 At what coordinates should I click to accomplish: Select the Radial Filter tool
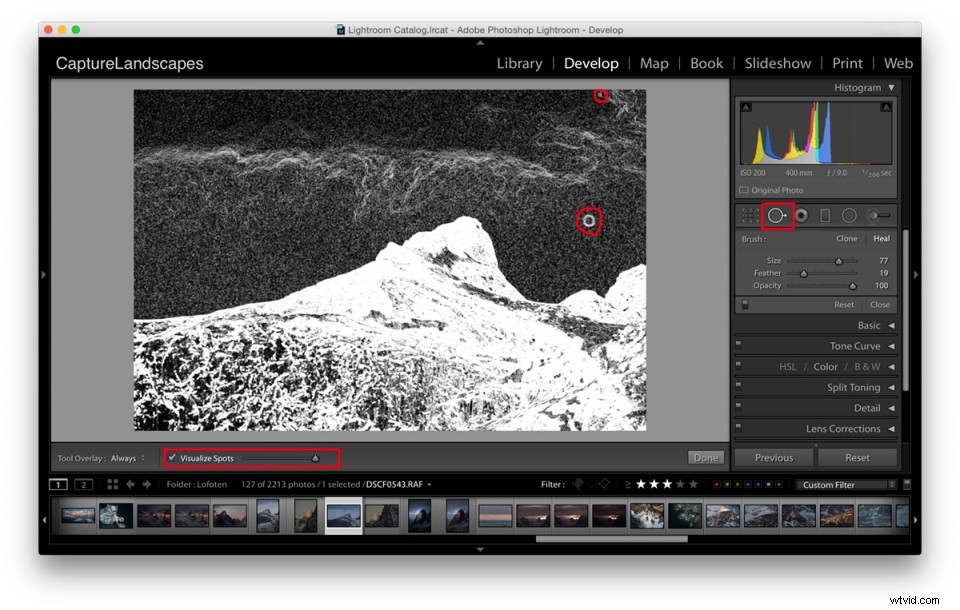pos(849,214)
